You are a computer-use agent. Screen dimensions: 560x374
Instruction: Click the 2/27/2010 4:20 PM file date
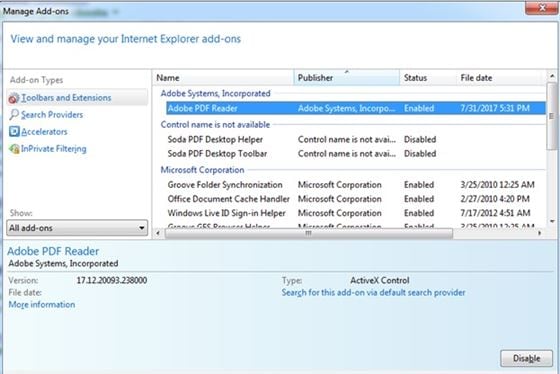coord(495,199)
